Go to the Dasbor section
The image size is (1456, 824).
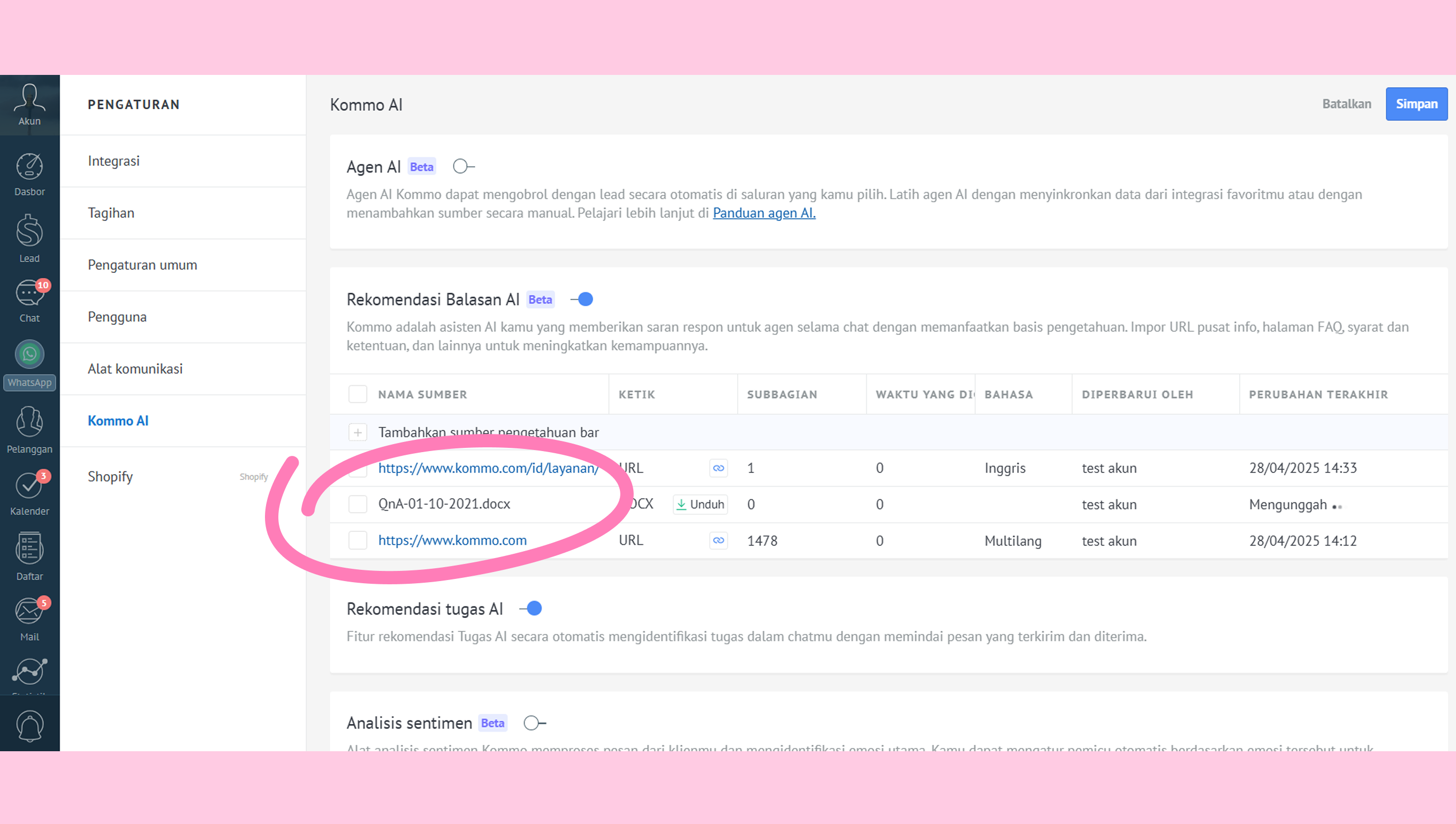pos(29,174)
